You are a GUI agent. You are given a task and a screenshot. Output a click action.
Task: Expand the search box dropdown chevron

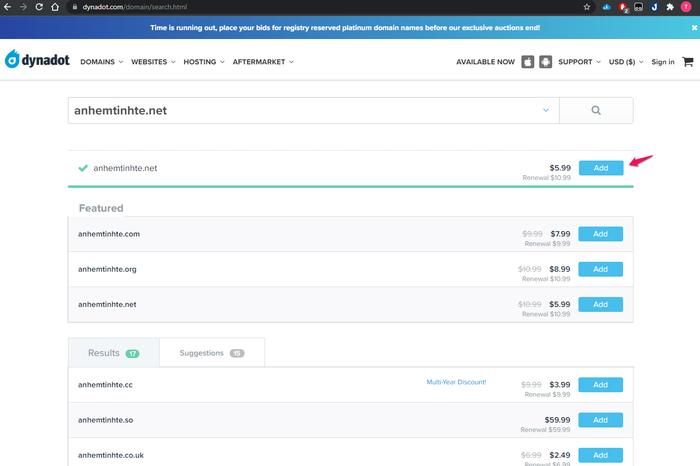[x=546, y=110]
